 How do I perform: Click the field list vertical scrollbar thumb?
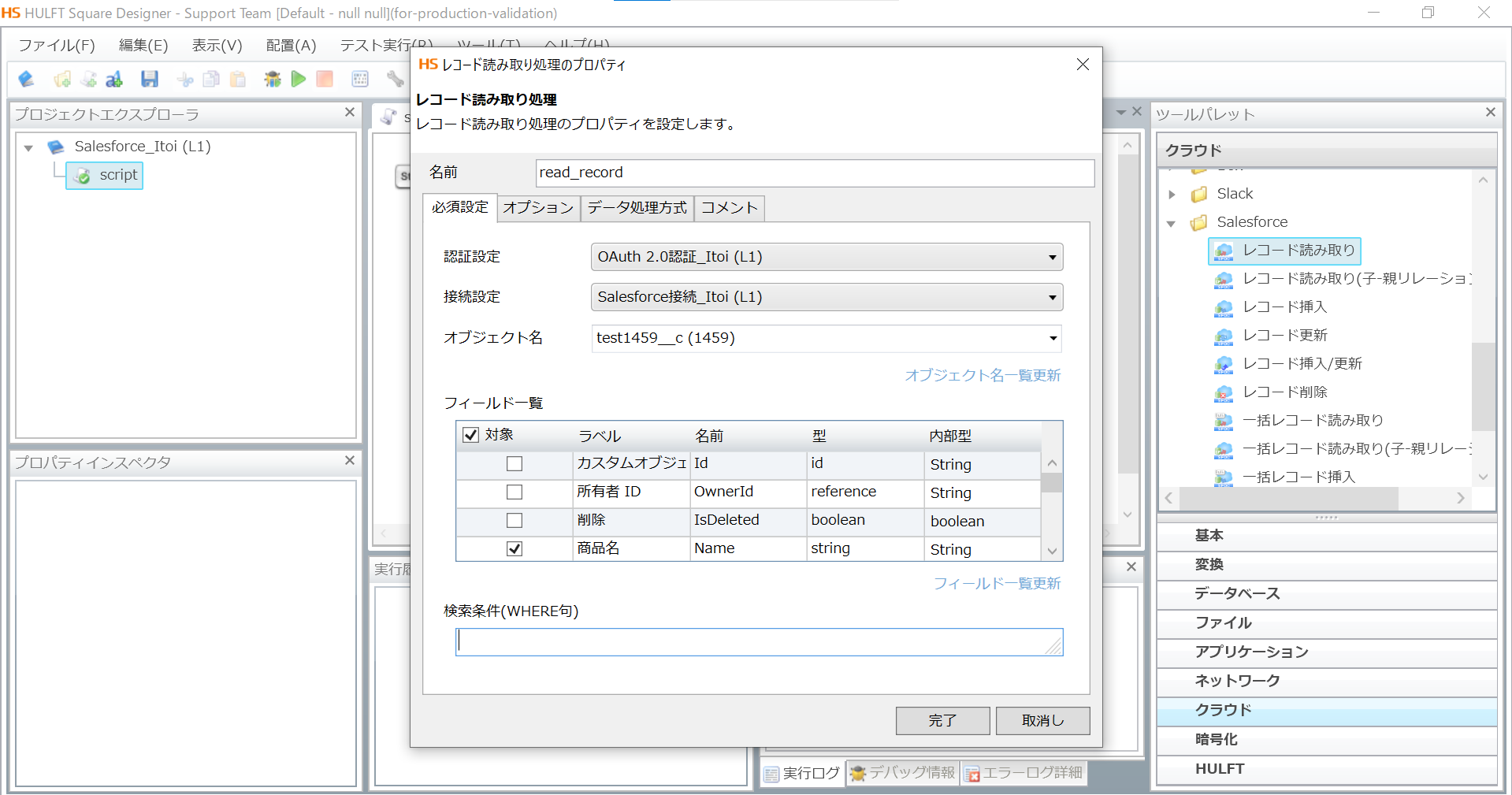coord(1052,482)
